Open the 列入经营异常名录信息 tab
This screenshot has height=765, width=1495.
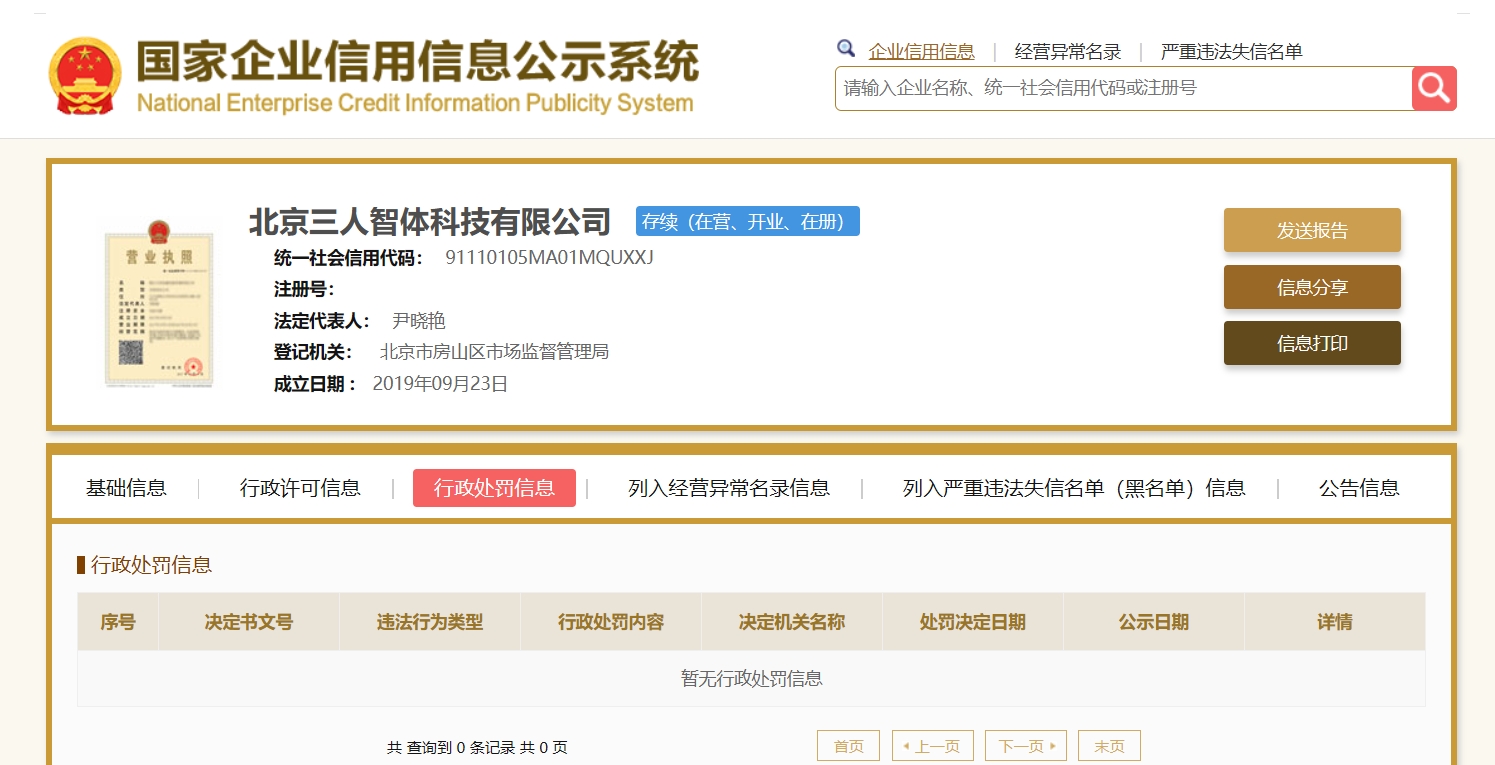point(729,488)
